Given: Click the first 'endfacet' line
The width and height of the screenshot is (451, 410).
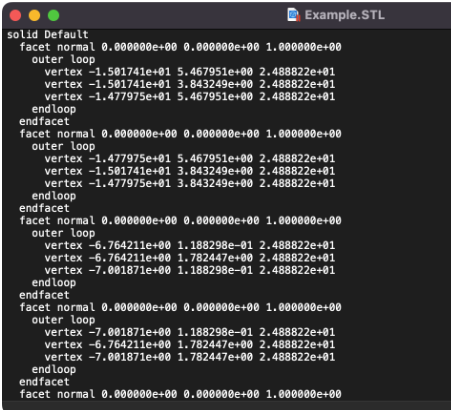Looking at the screenshot, I should point(44,121).
